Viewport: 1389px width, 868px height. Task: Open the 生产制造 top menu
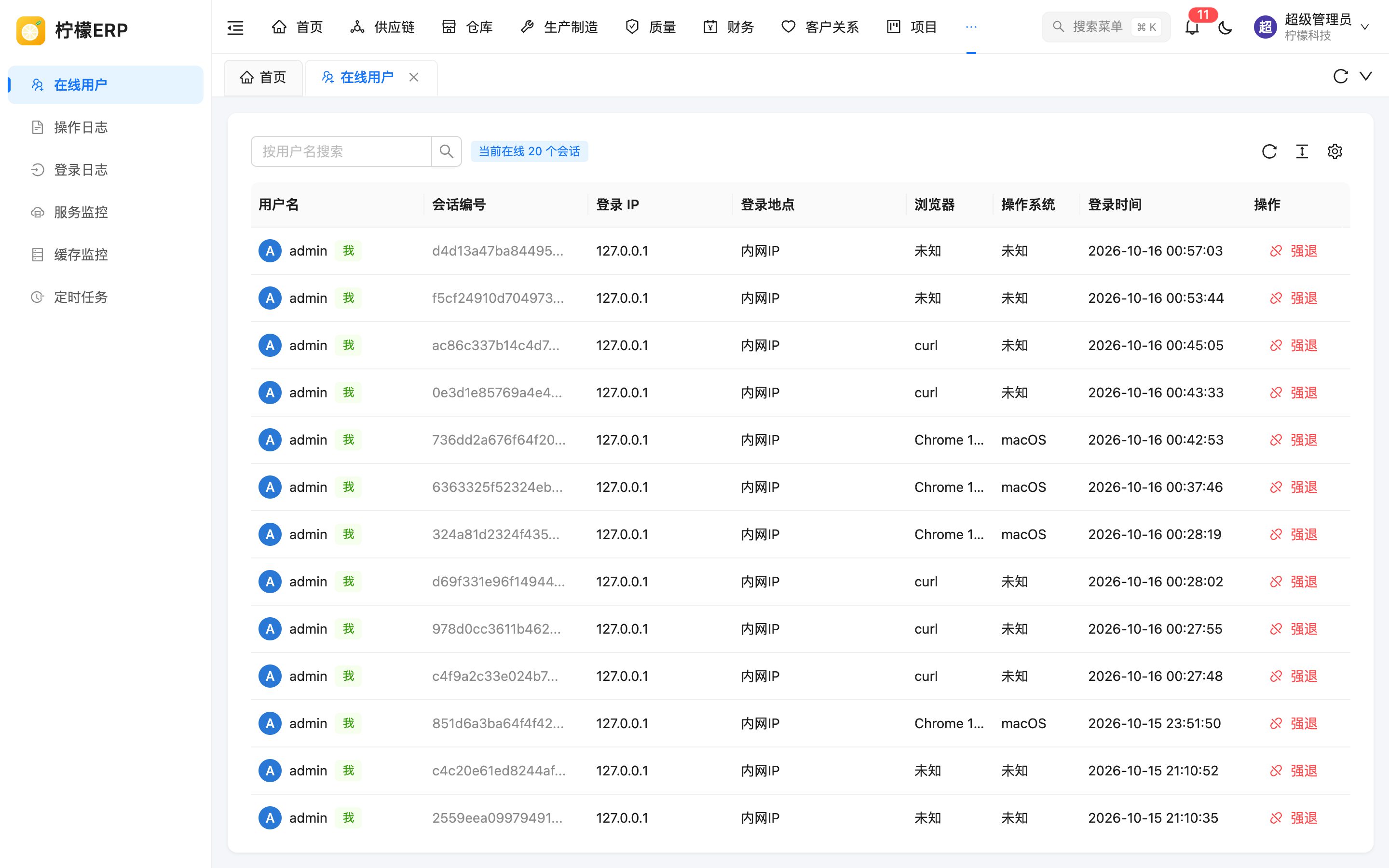click(x=559, y=27)
